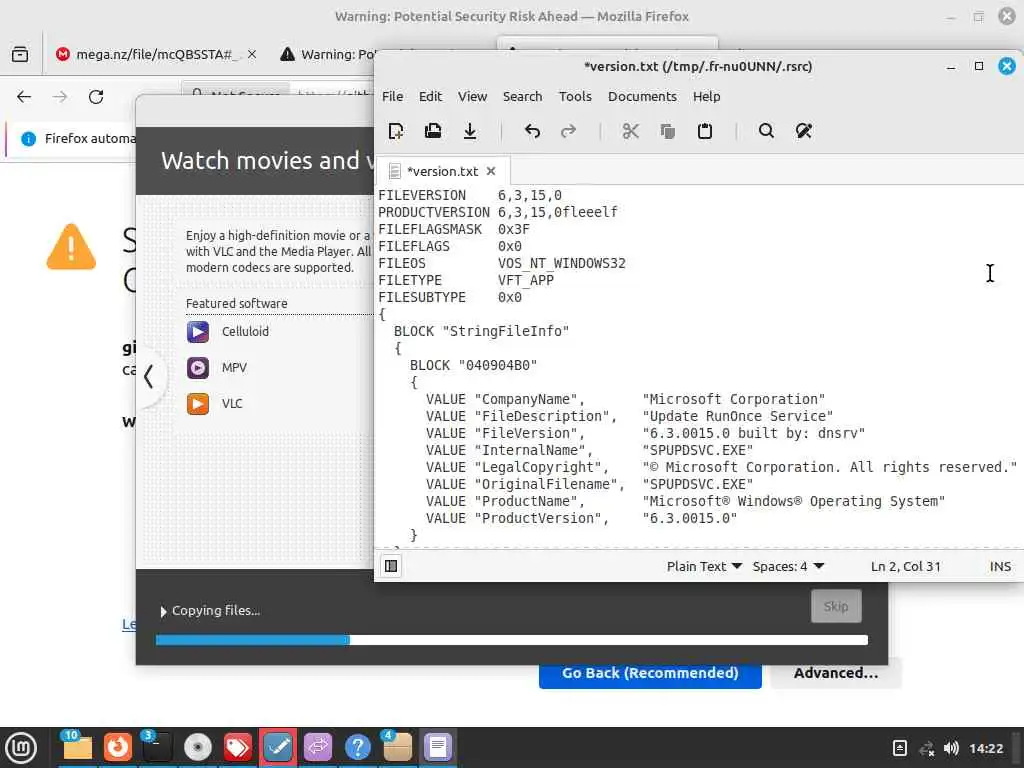The height and width of the screenshot is (768, 1024).
Task: Open the help question mark taskbar icon
Action: point(358,748)
